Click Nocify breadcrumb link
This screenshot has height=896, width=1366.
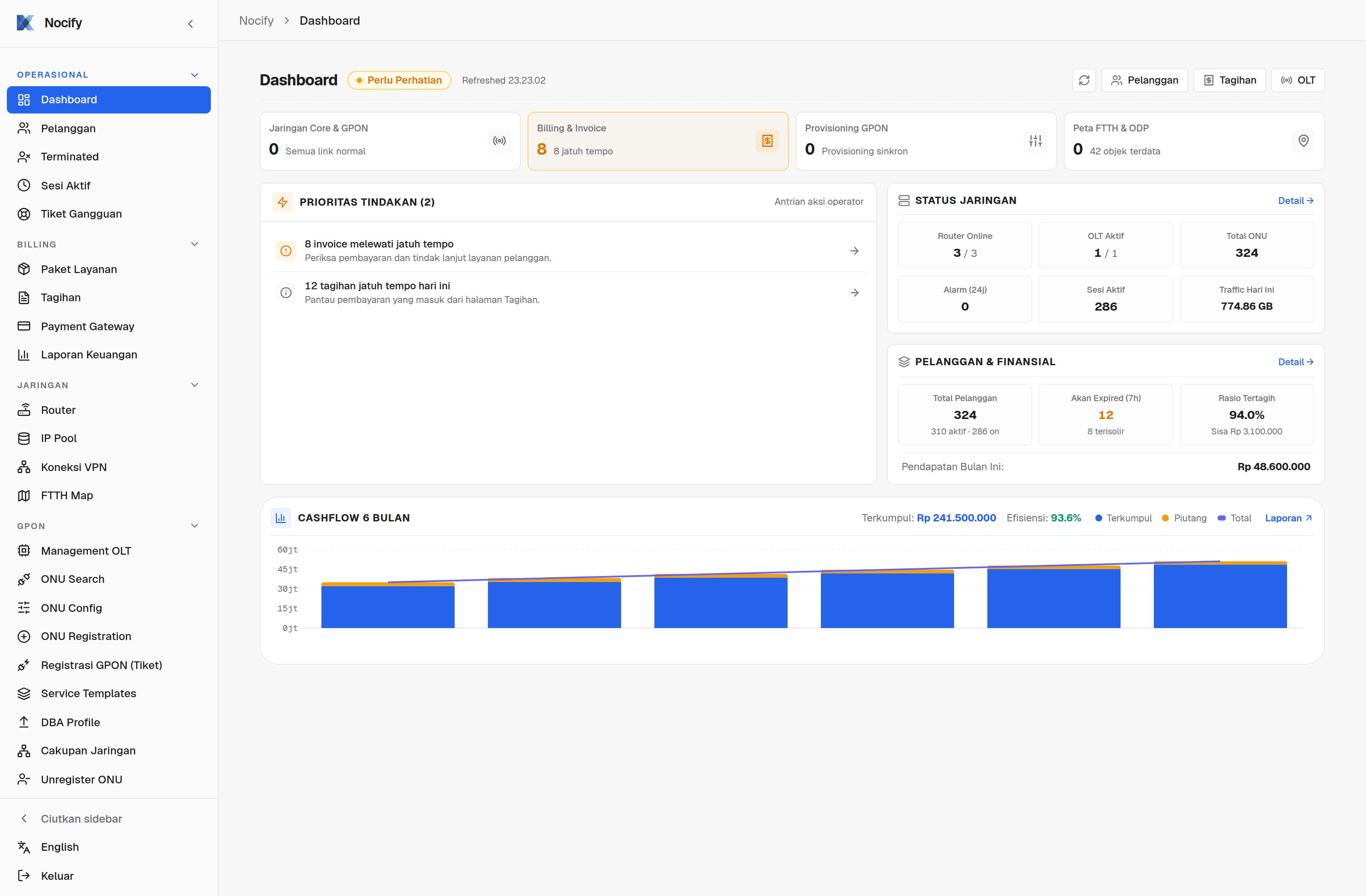[256, 20]
